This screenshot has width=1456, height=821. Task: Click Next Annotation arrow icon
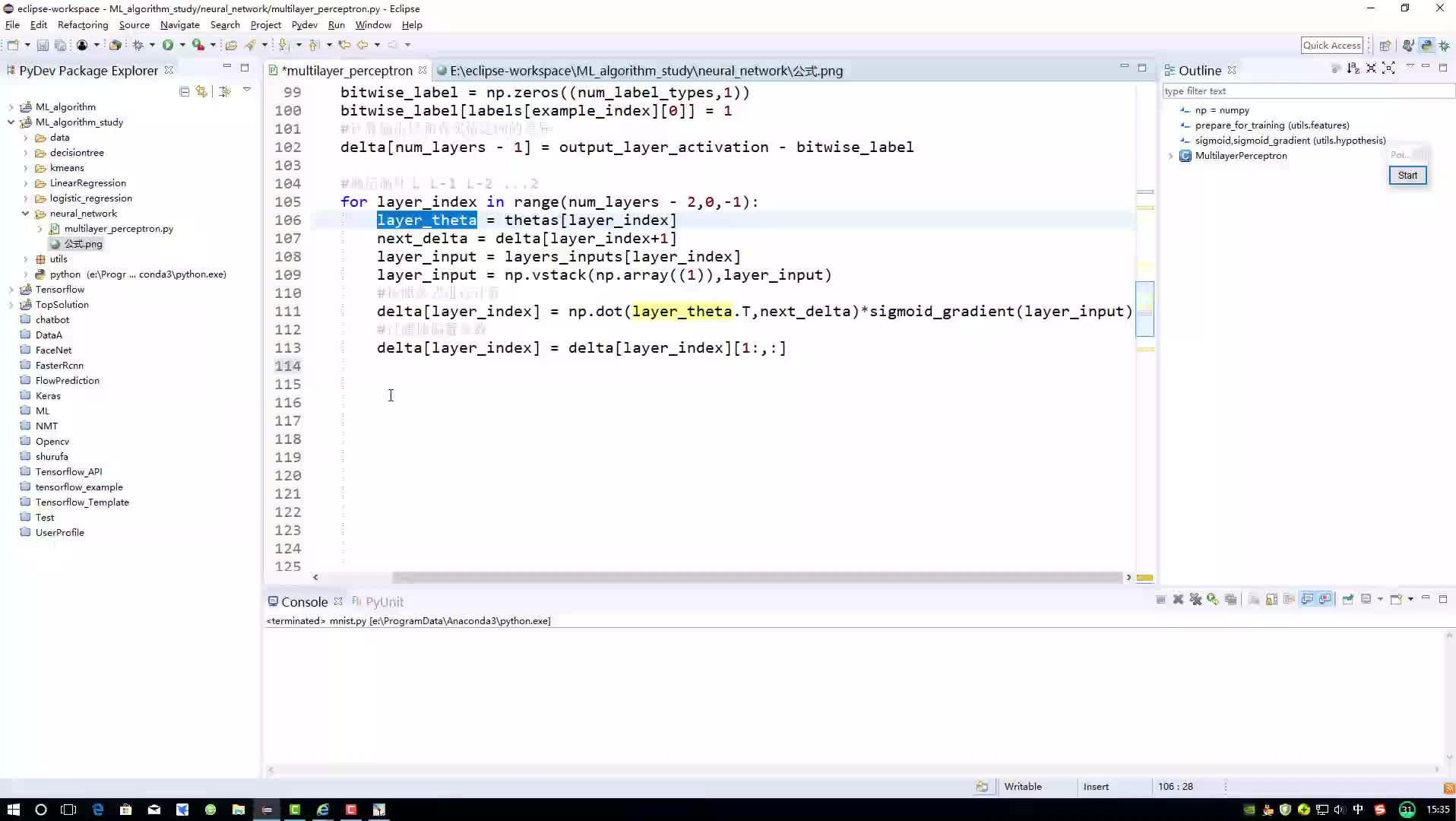pyautogui.click(x=284, y=46)
